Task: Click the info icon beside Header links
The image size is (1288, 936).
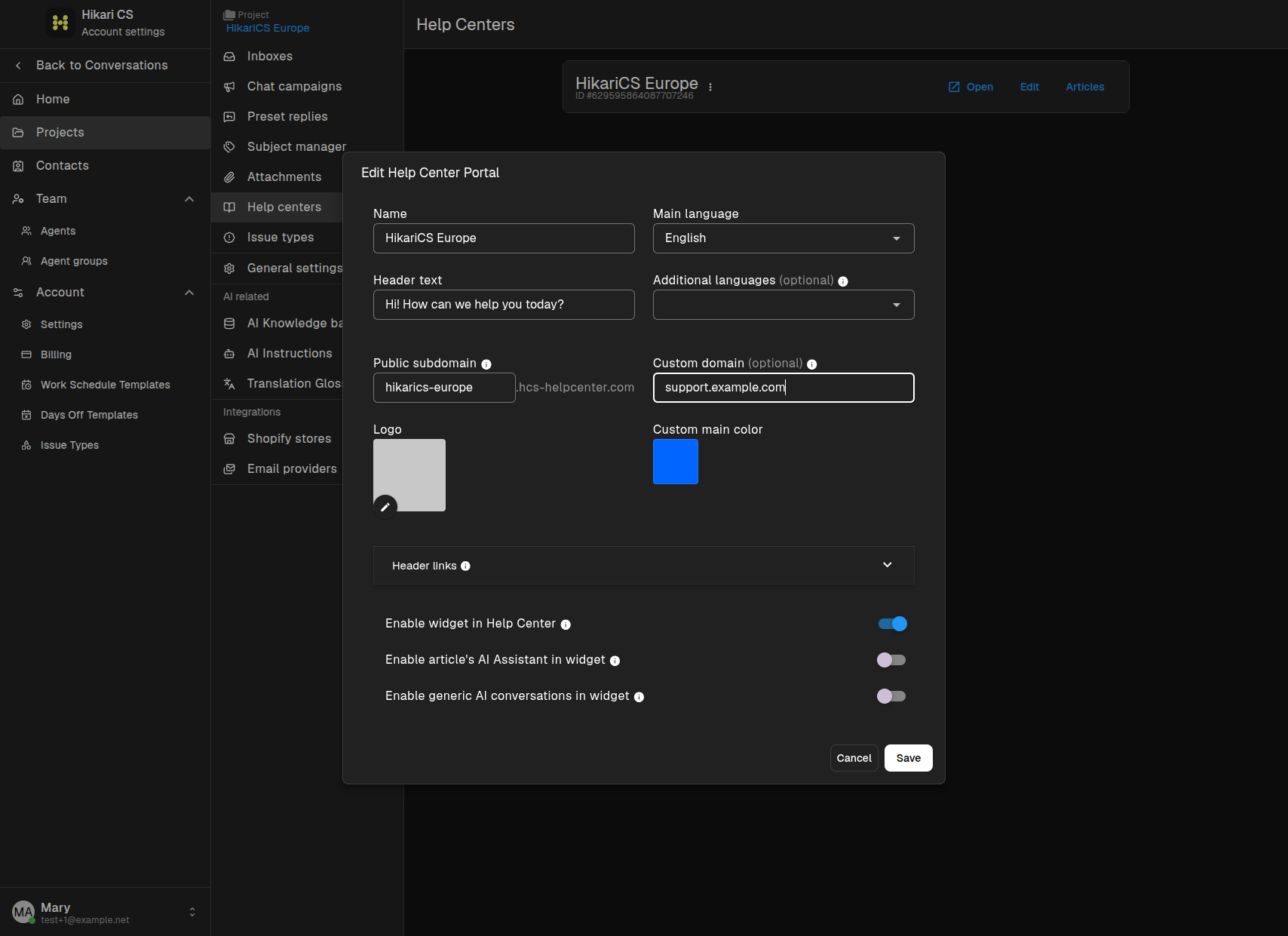Action: [x=465, y=566]
